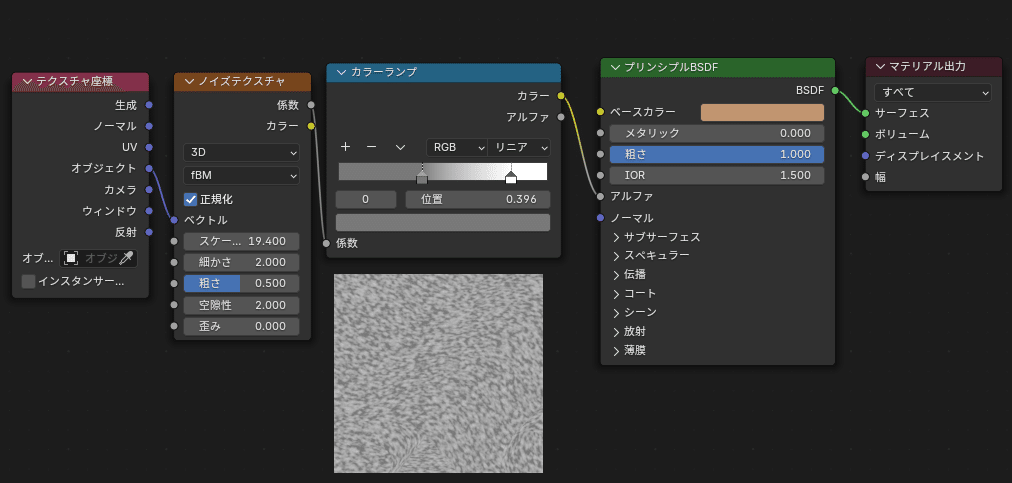The image size is (1012, 483).
Task: Click the プリンシプルBSDF アルファ input socket
Action: coord(600,196)
